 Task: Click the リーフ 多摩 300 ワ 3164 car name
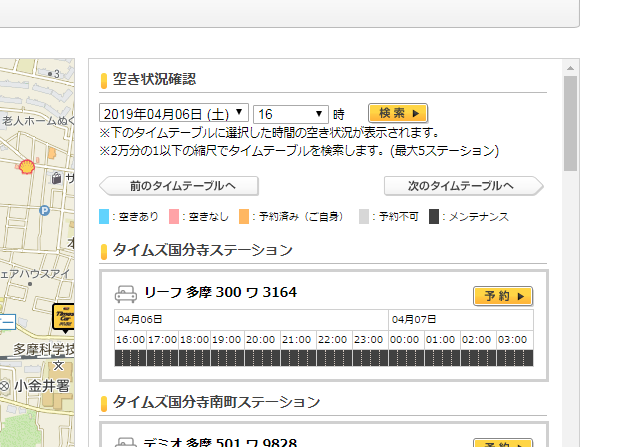220,292
